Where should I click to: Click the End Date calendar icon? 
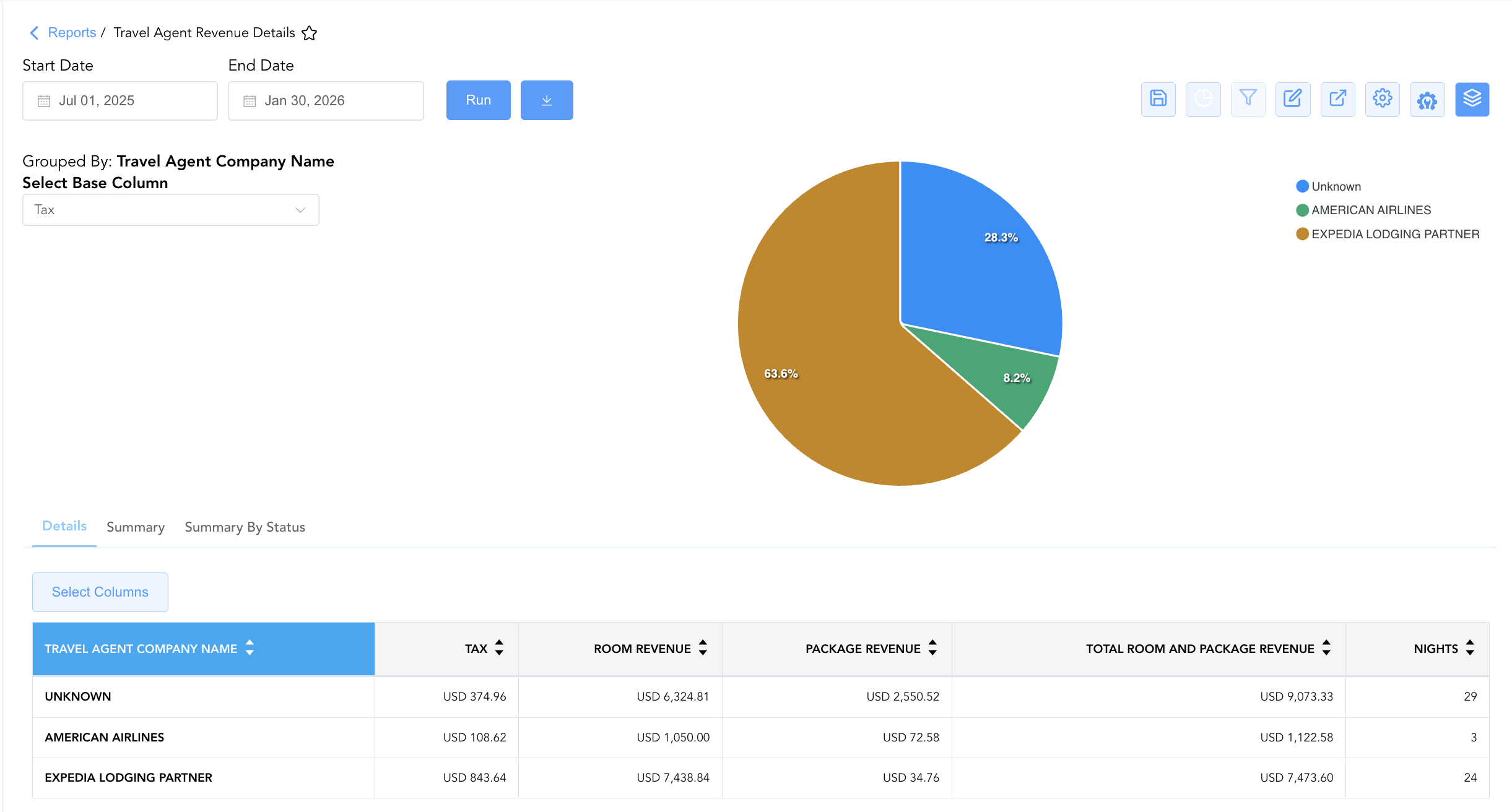(250, 101)
